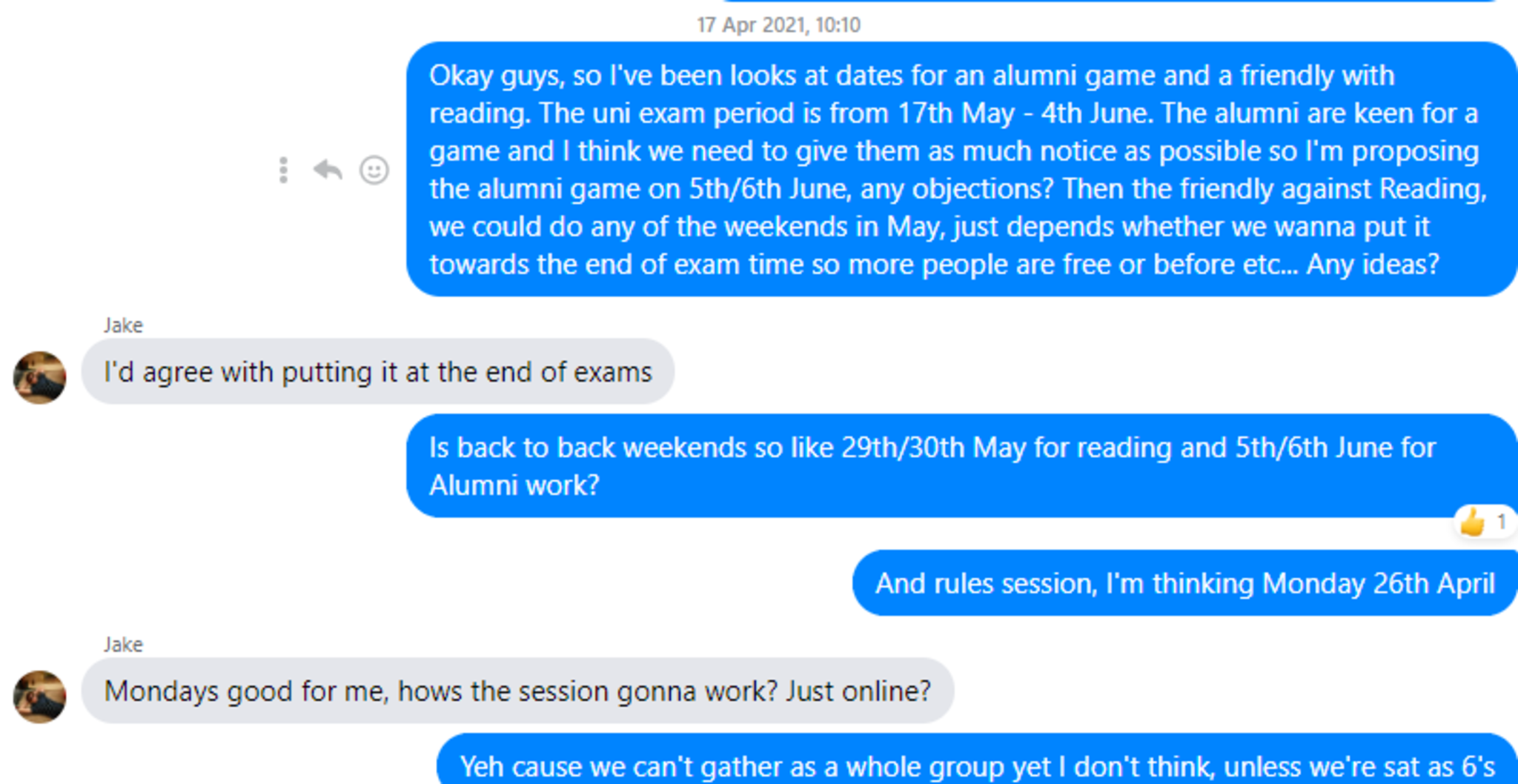Open more options for the alumni game message
The image size is (1518, 784).
(283, 170)
